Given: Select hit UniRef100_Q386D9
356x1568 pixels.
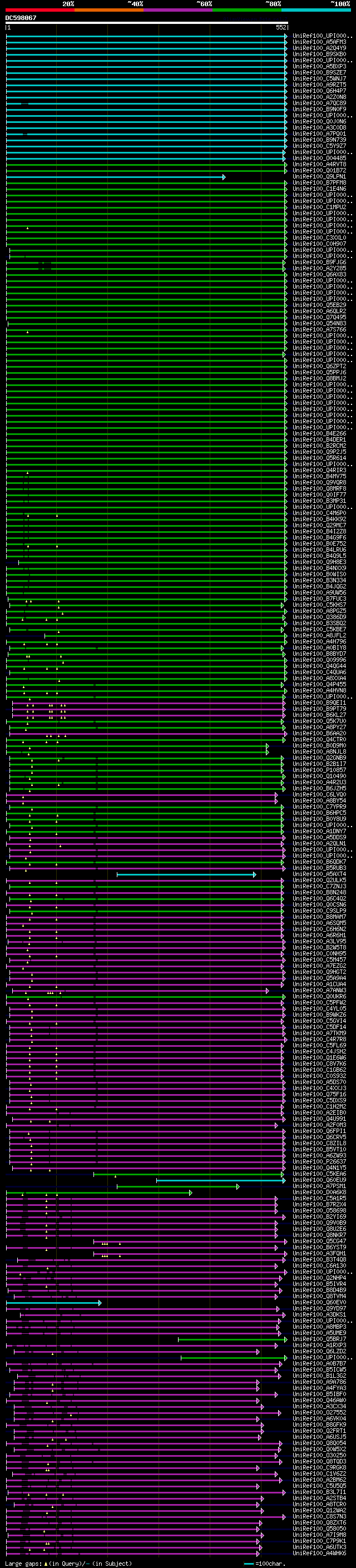Looking at the screenshot, I should coord(319,617).
